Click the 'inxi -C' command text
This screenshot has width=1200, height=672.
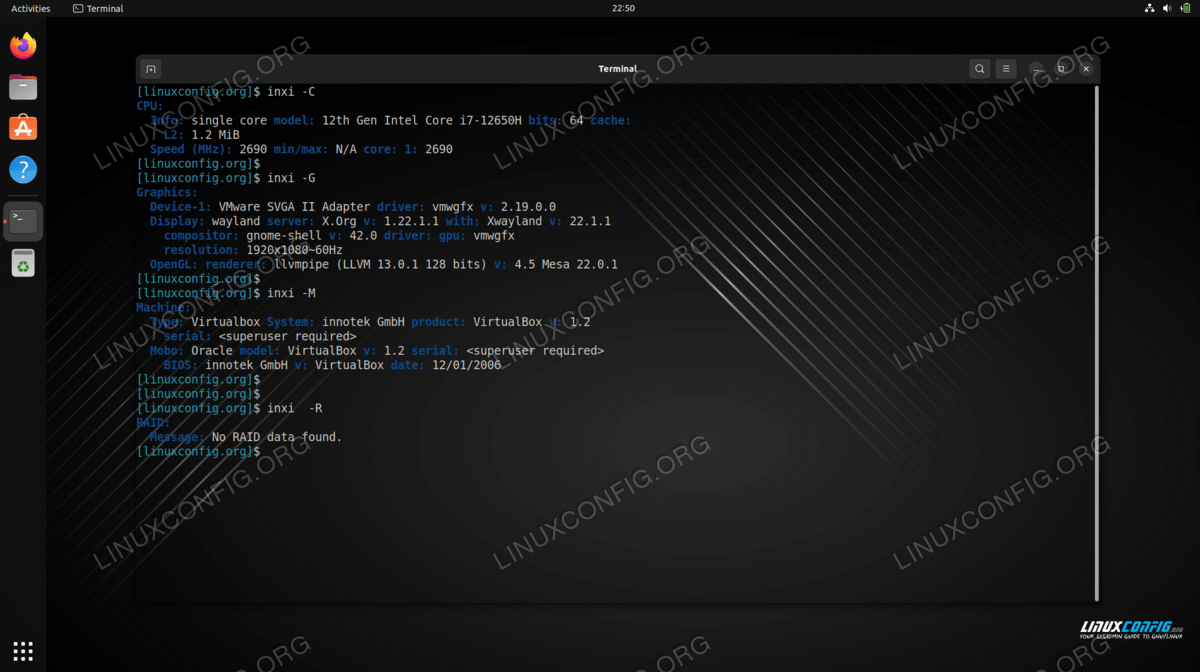(x=291, y=92)
